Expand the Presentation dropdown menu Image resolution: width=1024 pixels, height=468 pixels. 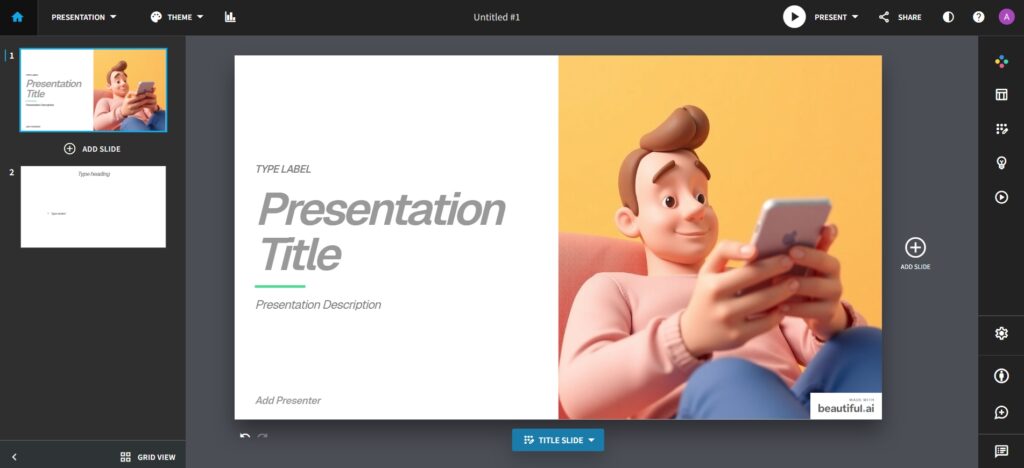pos(84,17)
